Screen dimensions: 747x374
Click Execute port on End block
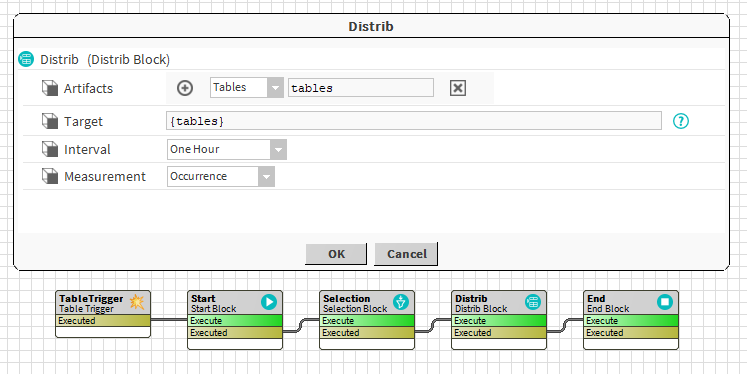(x=631, y=321)
